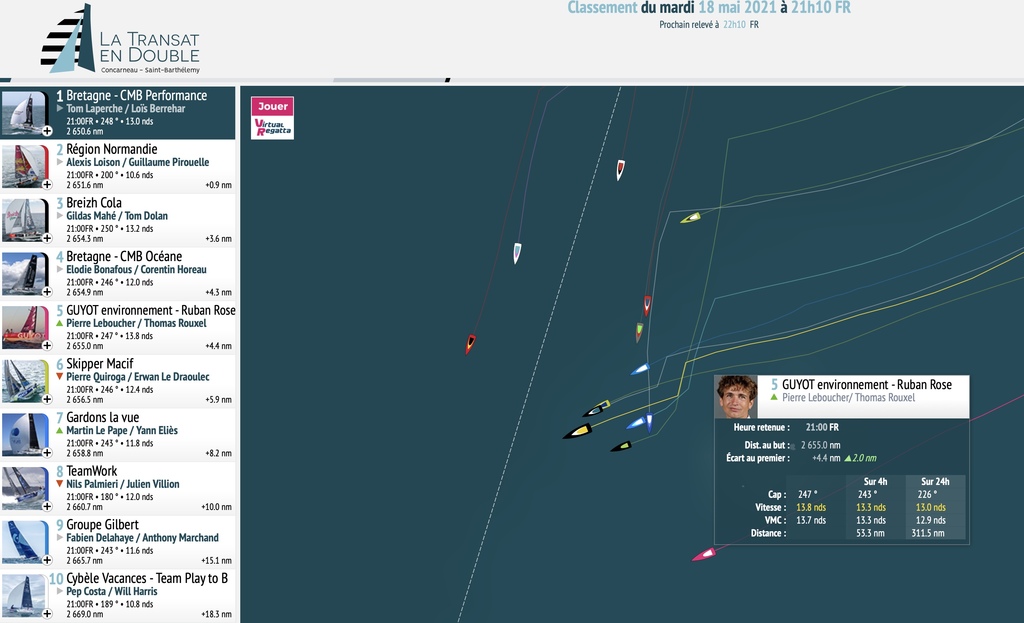This screenshot has height=623, width=1024.
Task: Click the light blue boat marker on map
Action: (x=517, y=253)
